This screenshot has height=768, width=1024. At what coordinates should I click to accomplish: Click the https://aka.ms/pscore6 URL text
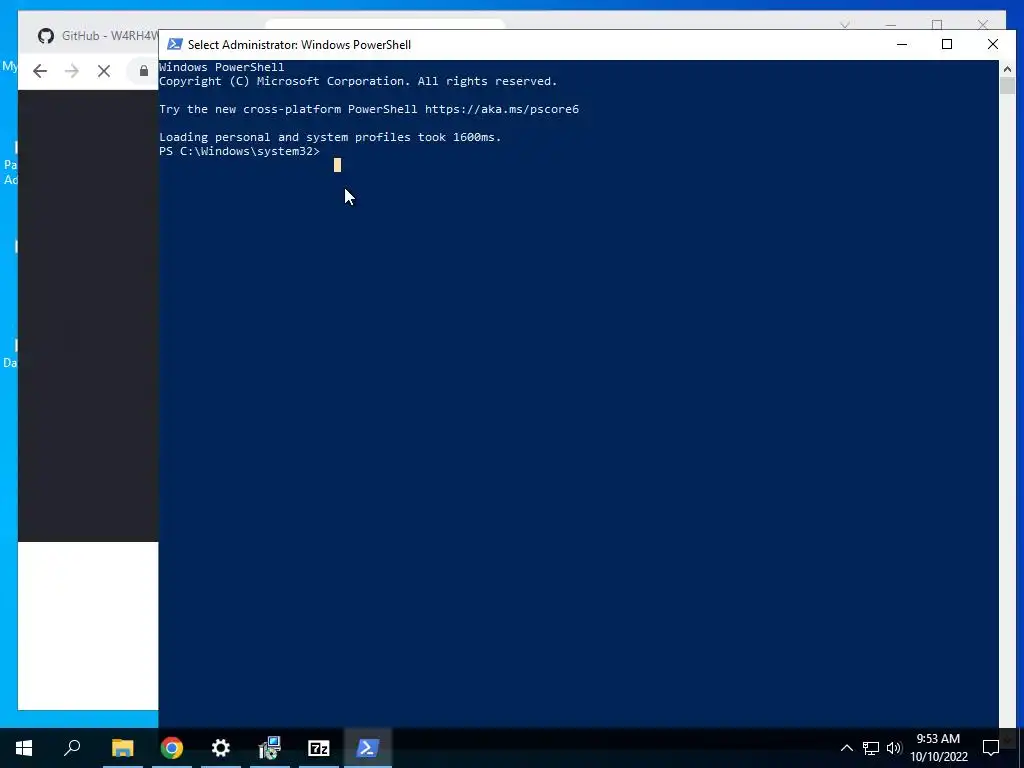pos(502,109)
